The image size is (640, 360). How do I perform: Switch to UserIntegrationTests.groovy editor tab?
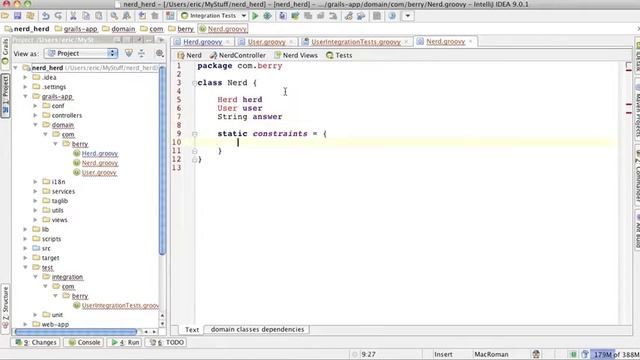[356, 42]
